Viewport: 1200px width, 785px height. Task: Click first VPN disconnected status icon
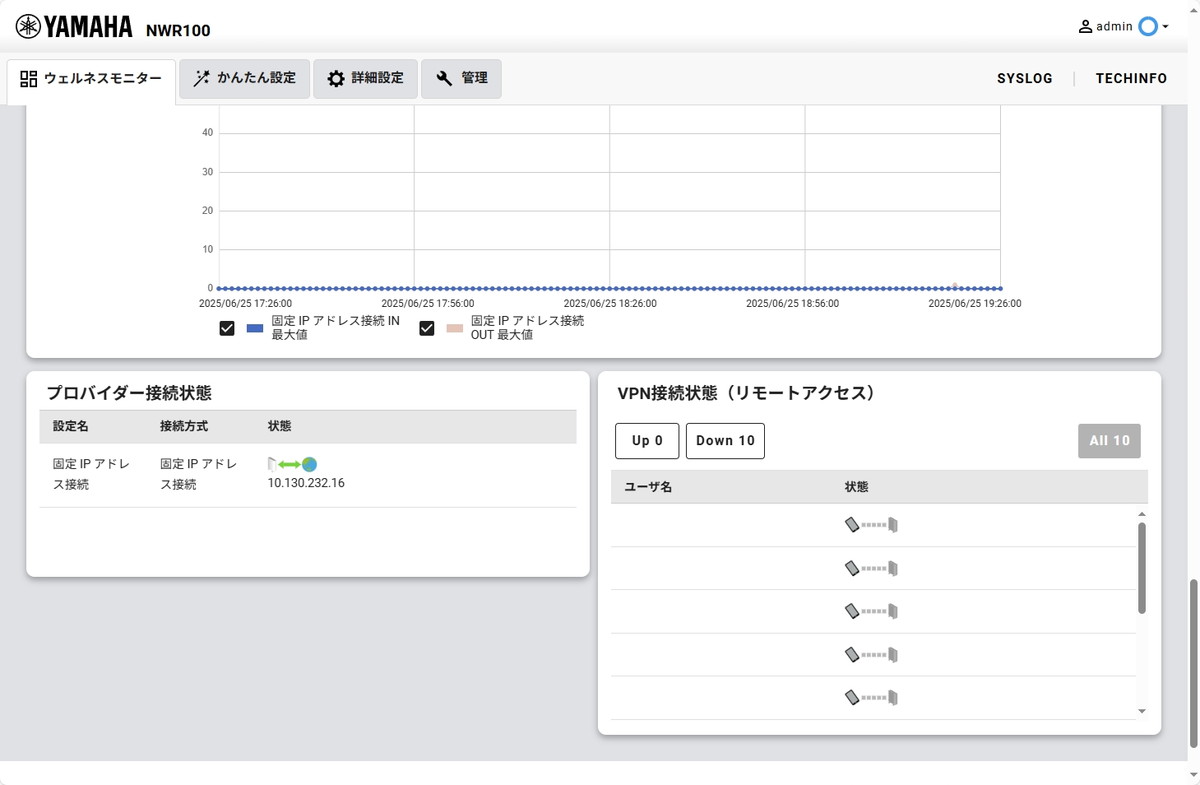(x=871, y=525)
